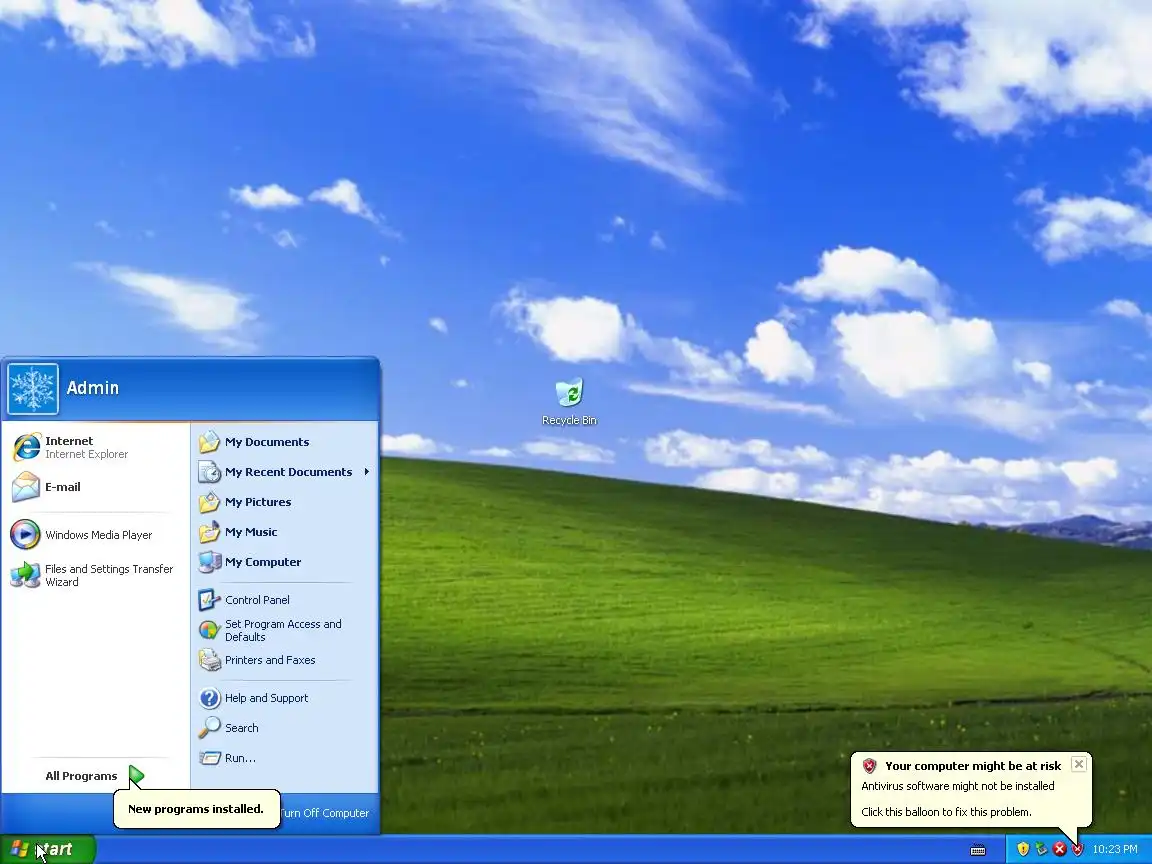Open the Run... dialog
Viewport: 1152px width, 864px height.
click(x=284, y=758)
